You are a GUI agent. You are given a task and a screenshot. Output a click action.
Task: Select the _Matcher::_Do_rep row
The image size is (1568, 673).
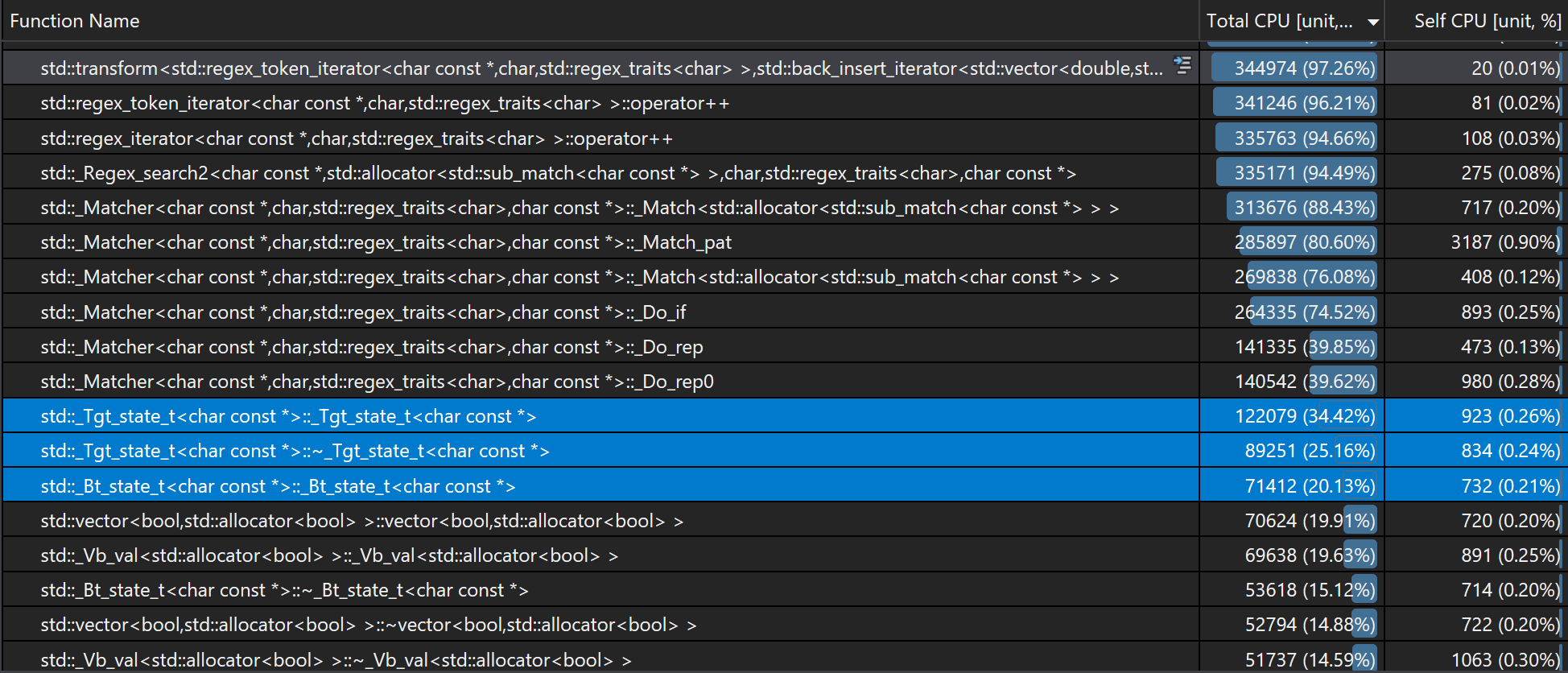click(371, 347)
